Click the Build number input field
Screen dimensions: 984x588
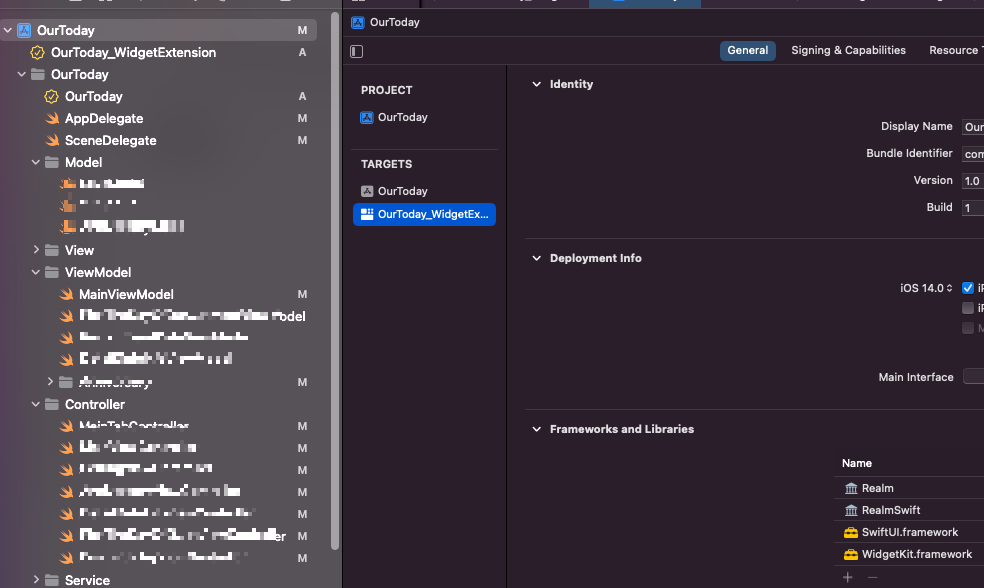tap(973, 208)
